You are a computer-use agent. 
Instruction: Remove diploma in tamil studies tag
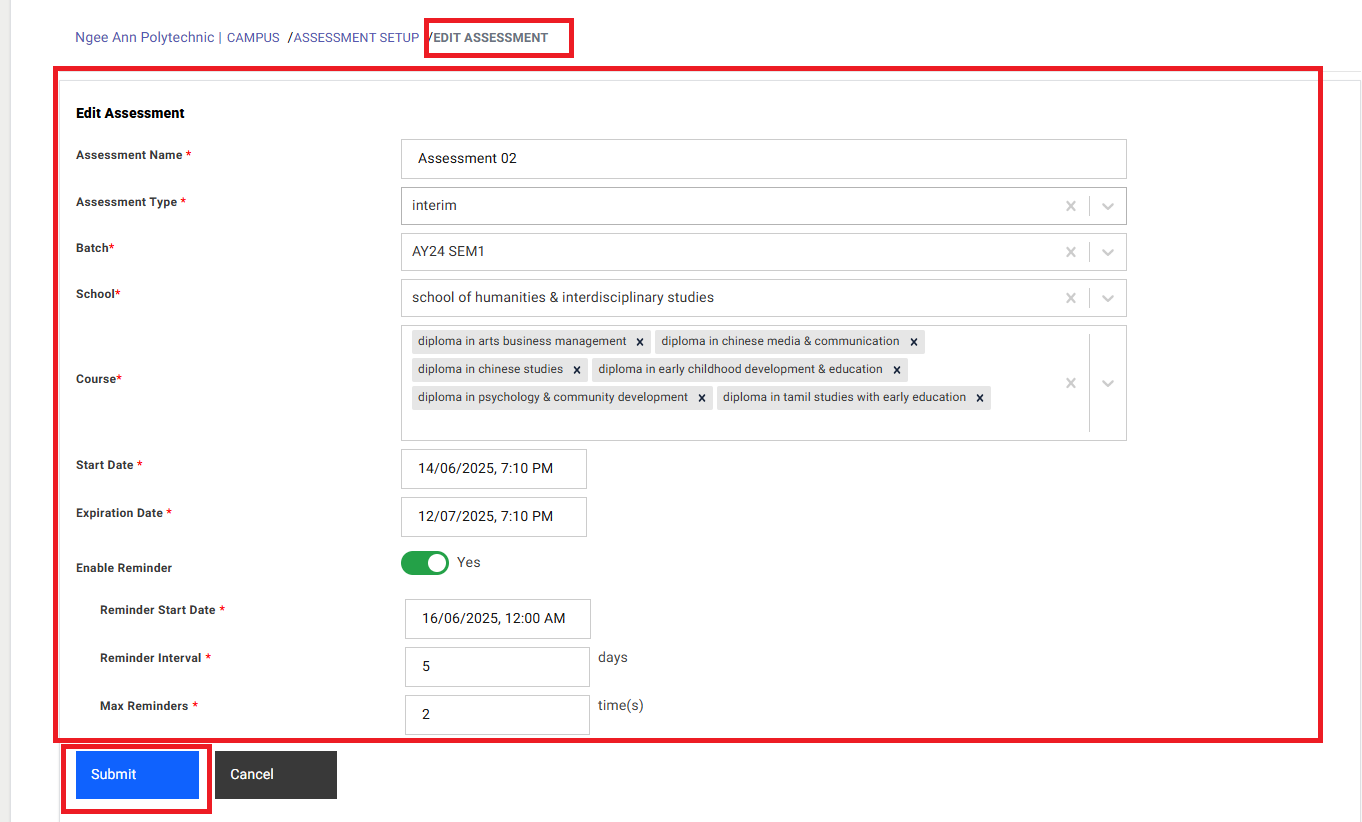[980, 398]
